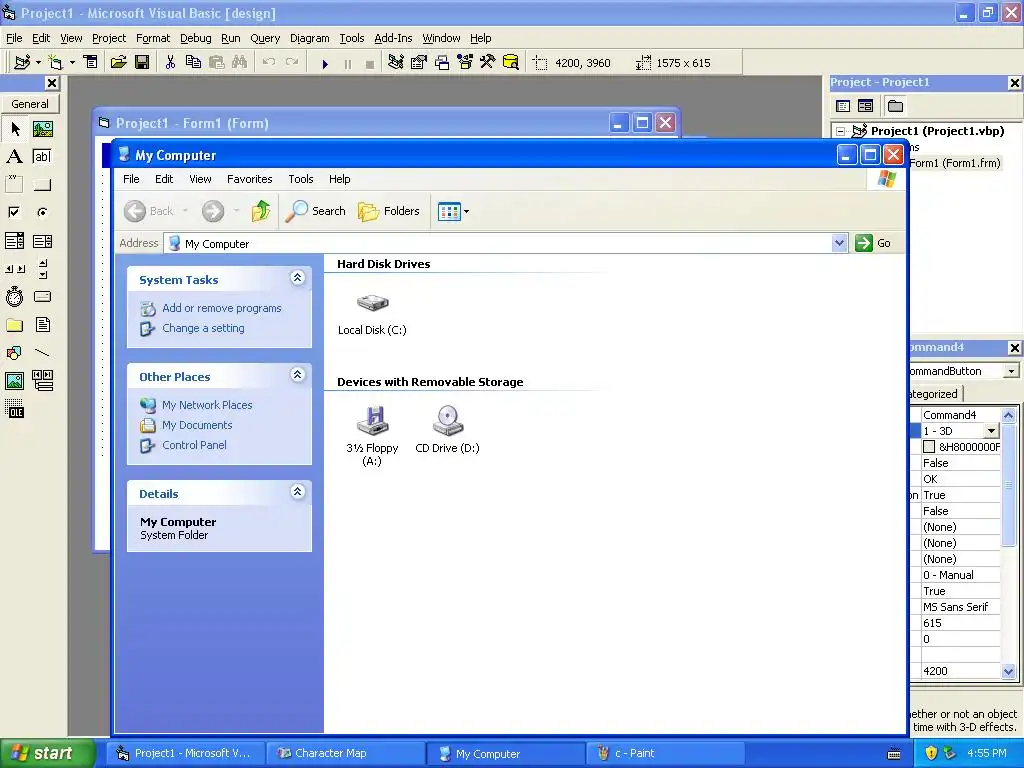This screenshot has width=1024, height=768.
Task: Pick the Image control tool
Action: click(14, 381)
